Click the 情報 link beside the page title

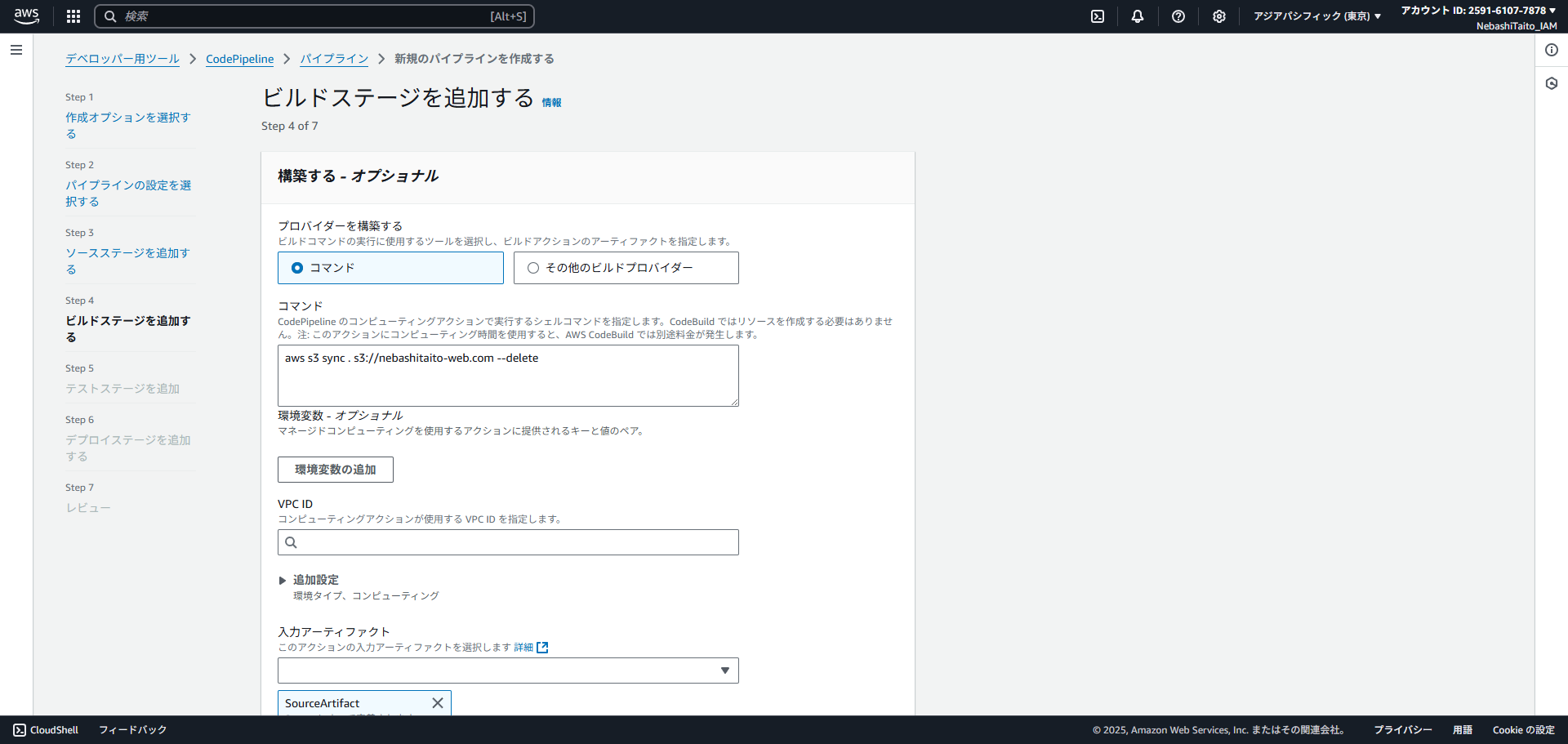[552, 103]
